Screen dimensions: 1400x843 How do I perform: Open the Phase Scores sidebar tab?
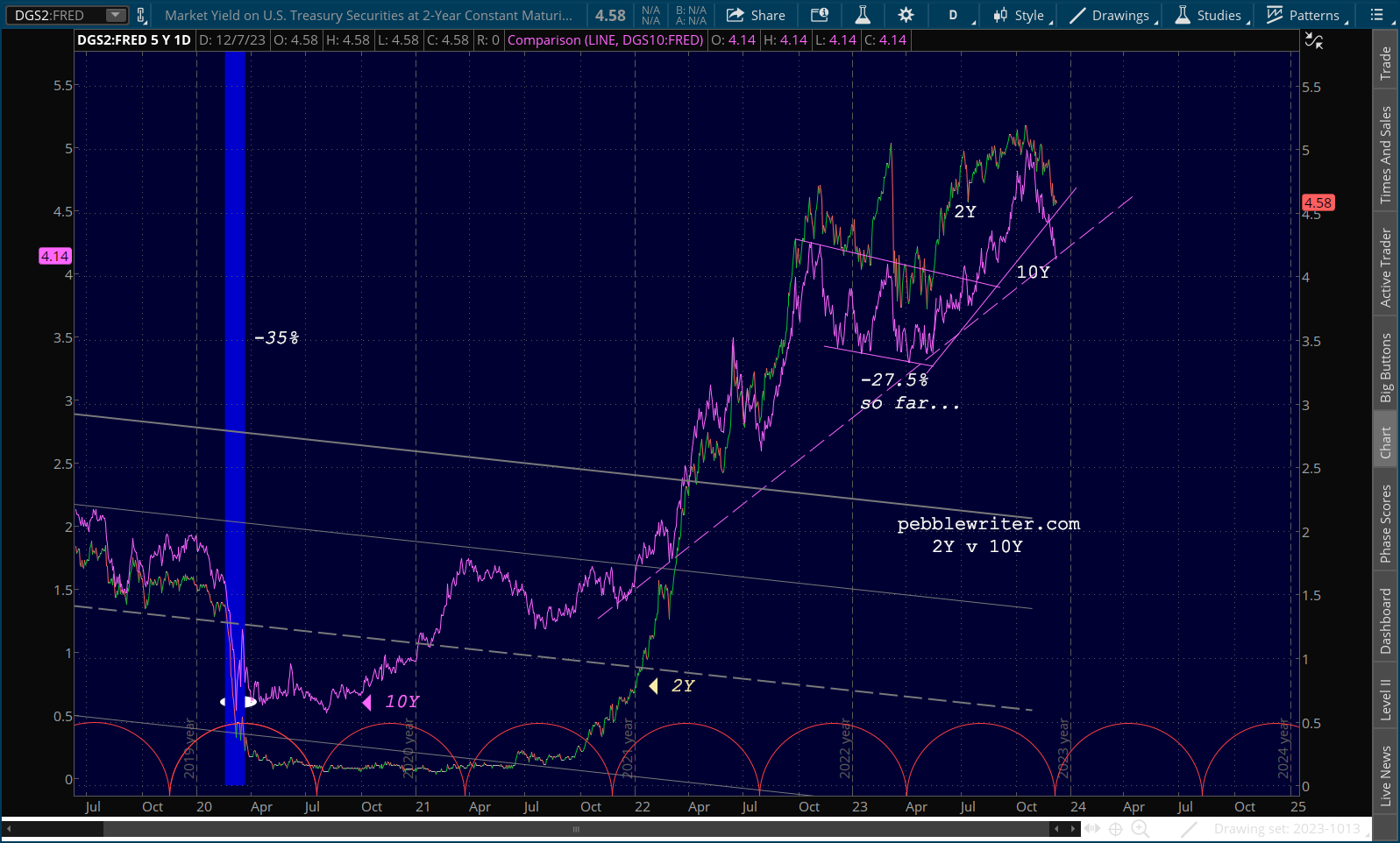click(1385, 523)
